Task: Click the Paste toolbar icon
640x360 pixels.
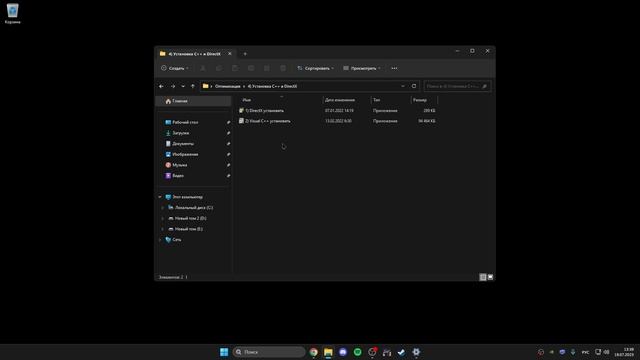Action: 235,68
